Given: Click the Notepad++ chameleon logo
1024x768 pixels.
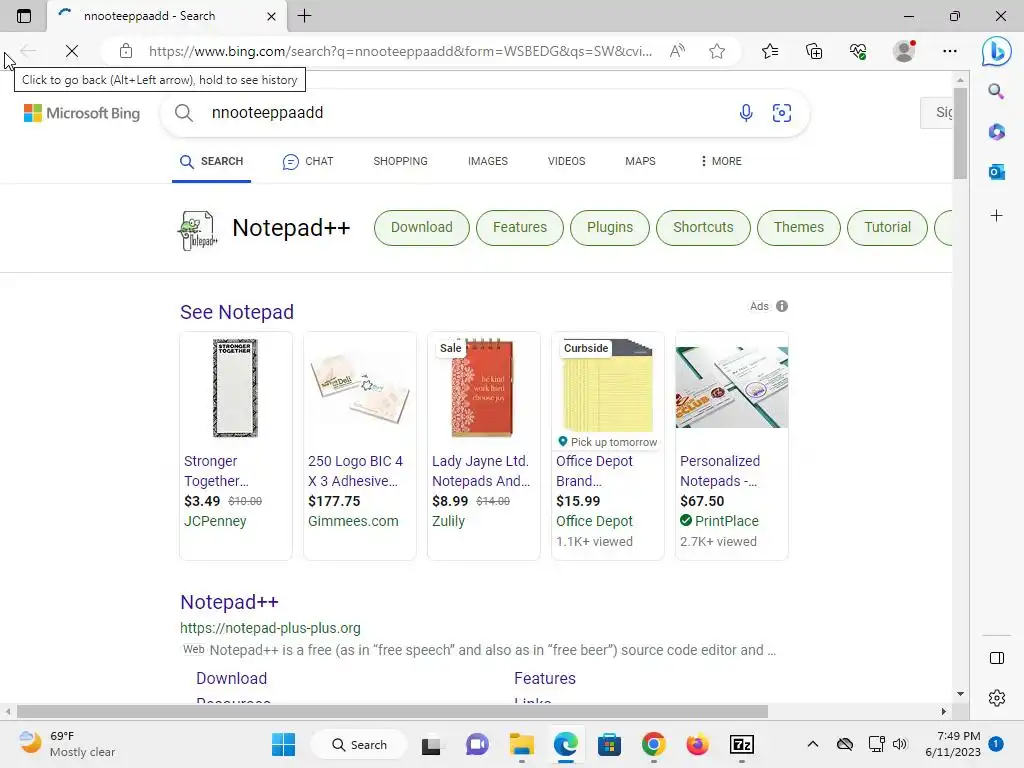Looking at the screenshot, I should 197,230.
